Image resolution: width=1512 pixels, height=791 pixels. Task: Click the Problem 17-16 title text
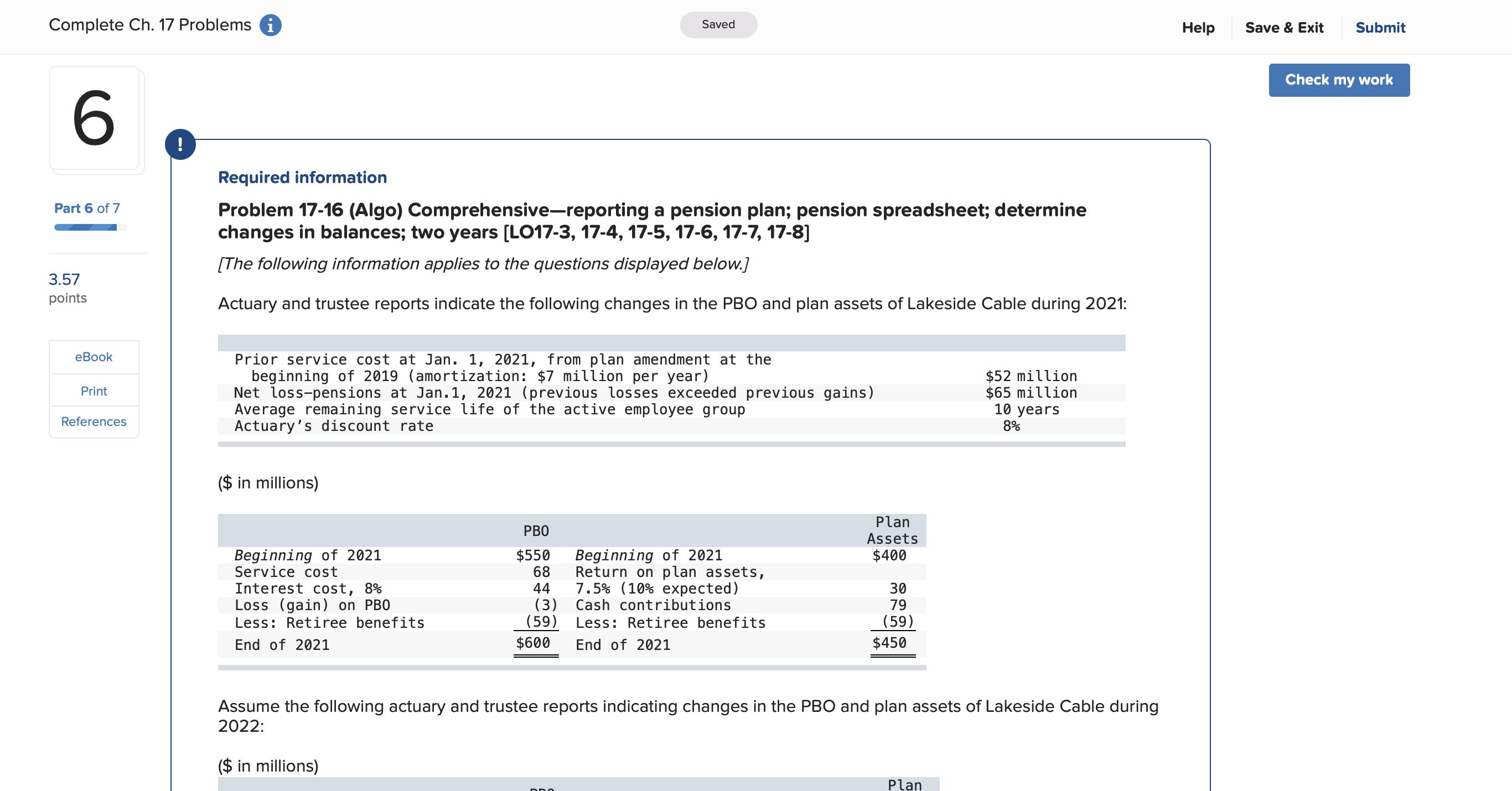[651, 221]
